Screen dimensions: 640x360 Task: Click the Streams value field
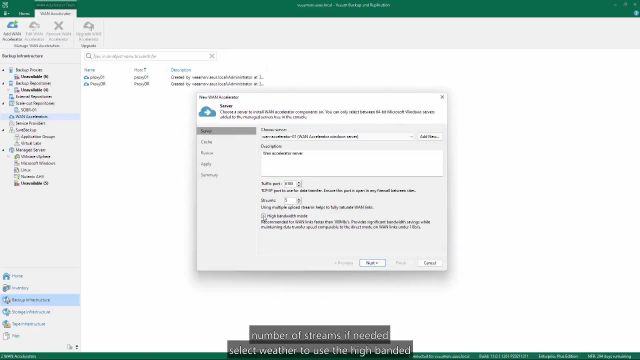point(290,200)
